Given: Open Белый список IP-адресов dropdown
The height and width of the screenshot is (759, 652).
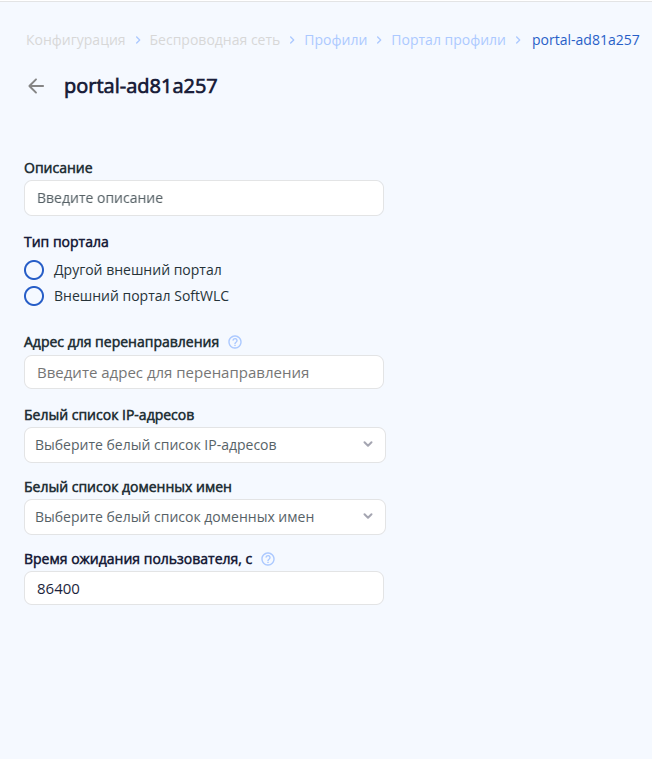Looking at the screenshot, I should 195,445.
